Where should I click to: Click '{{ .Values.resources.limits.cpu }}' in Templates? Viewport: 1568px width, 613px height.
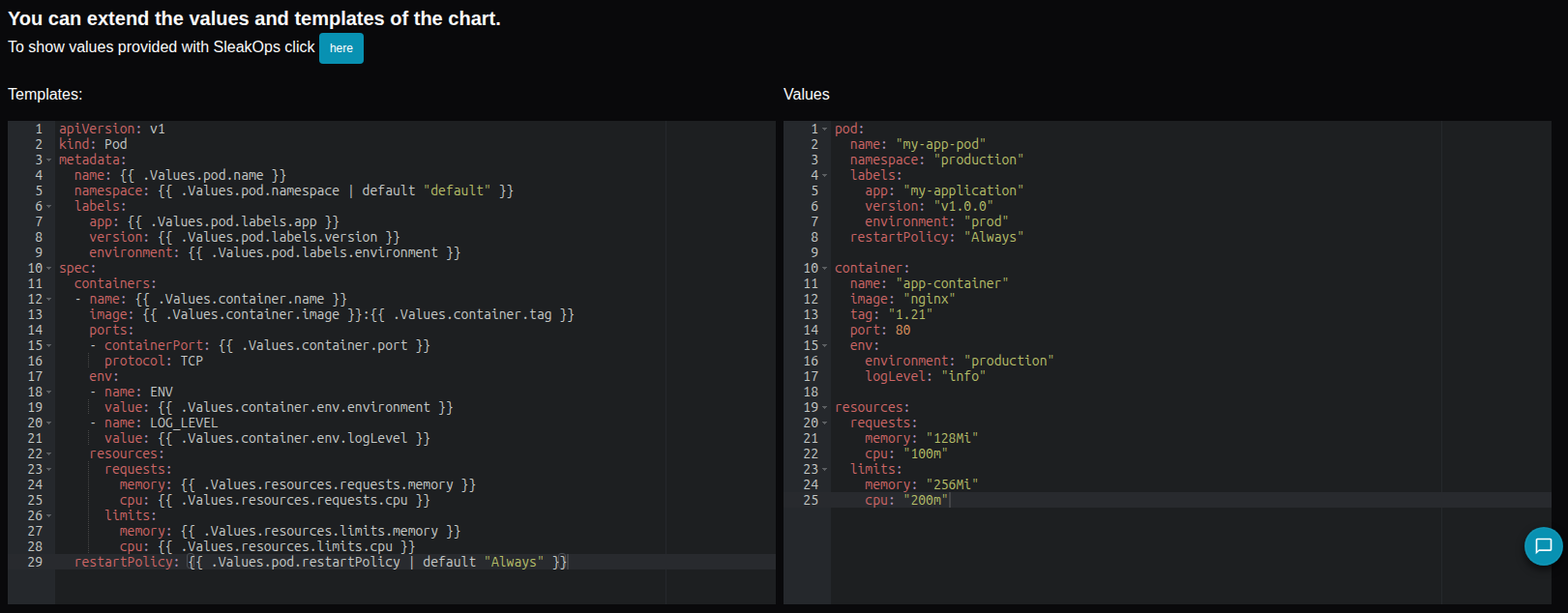point(286,546)
